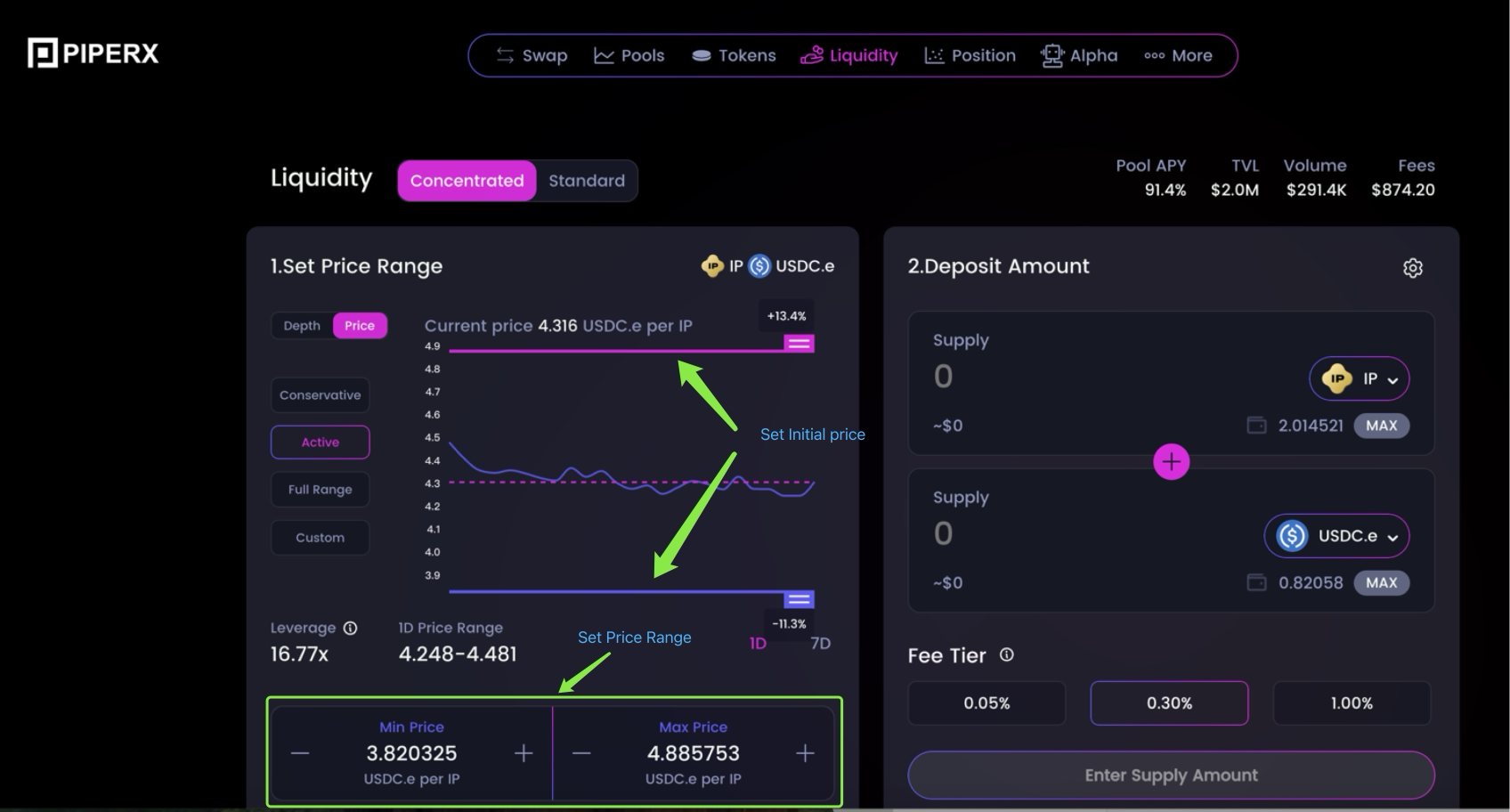Screen dimensions: 1510x812
Task: Expand the More navigation menu
Action: coord(1178,55)
